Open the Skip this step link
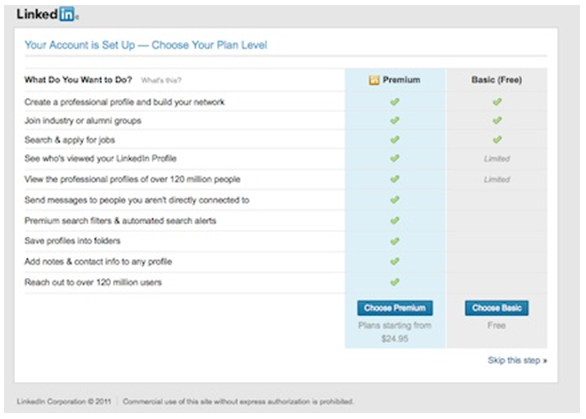Screen dimensions: 586x419 click(x=517, y=360)
